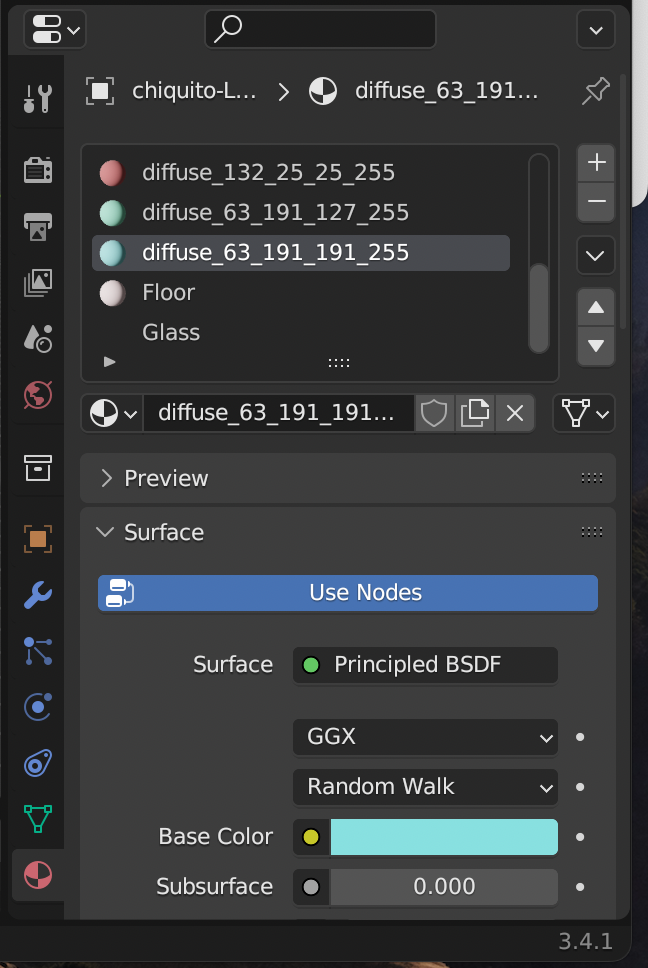This screenshot has height=968, width=648.
Task: Unlink material with the X button
Action: pyautogui.click(x=515, y=413)
